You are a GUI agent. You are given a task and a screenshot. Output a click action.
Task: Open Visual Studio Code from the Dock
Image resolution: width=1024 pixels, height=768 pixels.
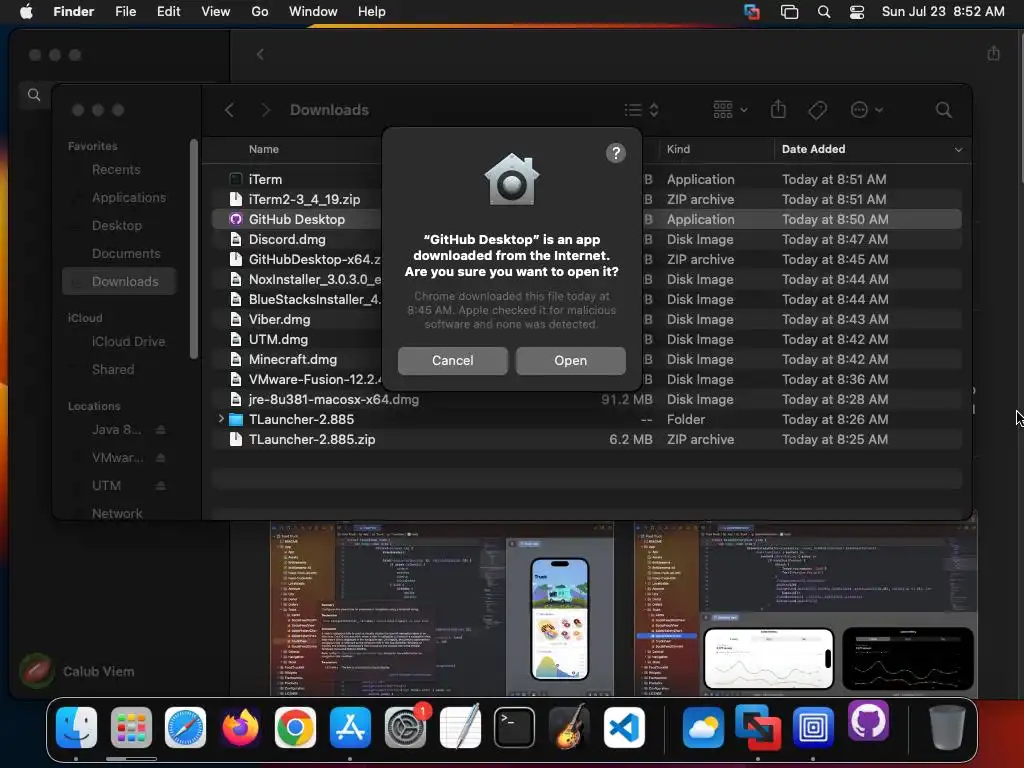(x=624, y=727)
